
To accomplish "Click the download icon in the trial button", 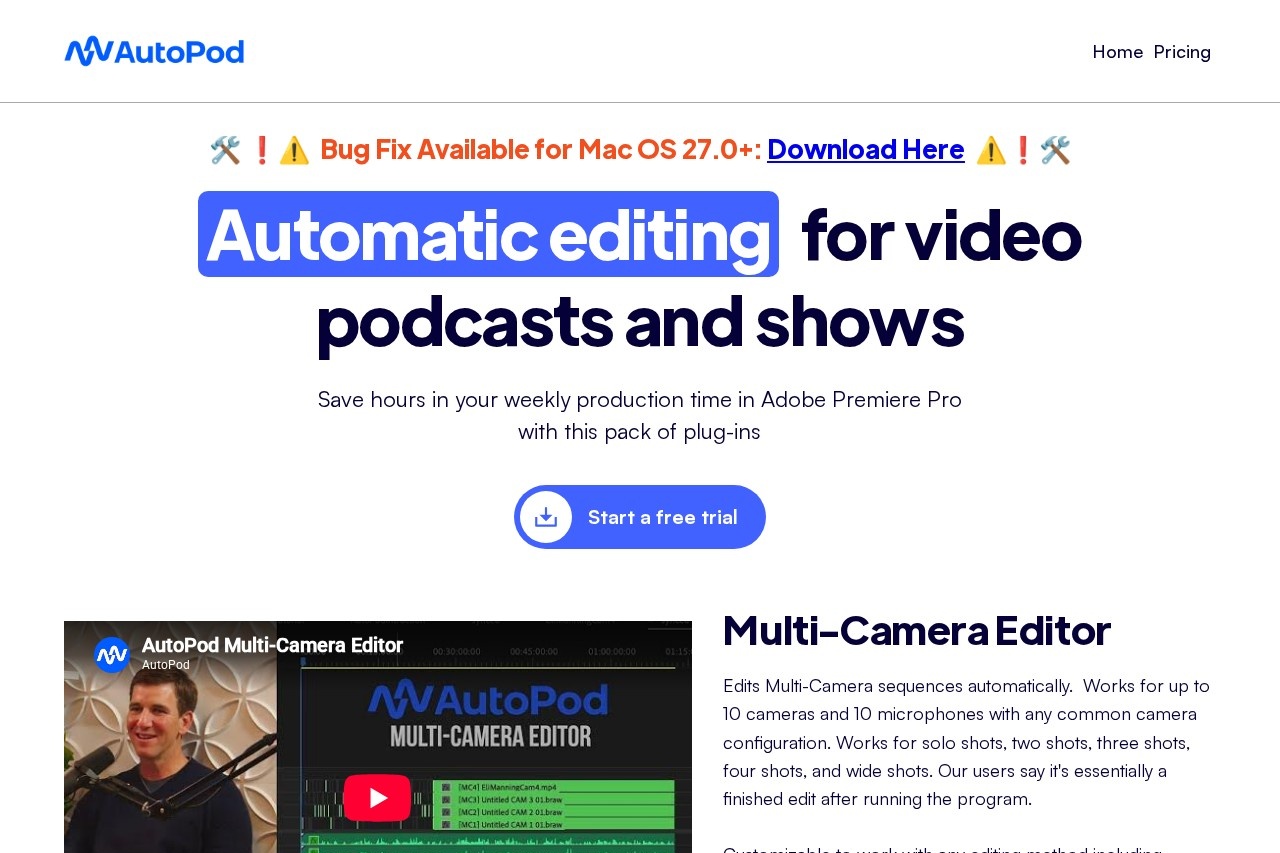I will pyautogui.click(x=546, y=517).
